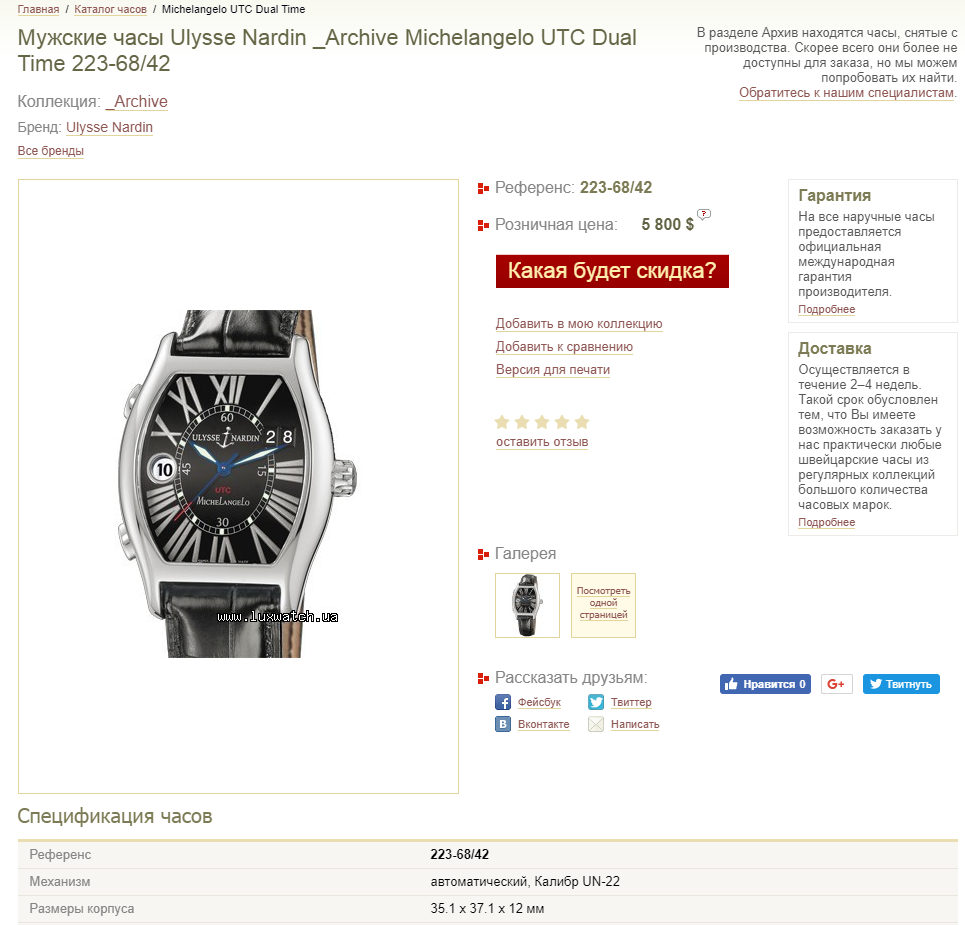Click the red Какая будет скидка button

coord(612,271)
